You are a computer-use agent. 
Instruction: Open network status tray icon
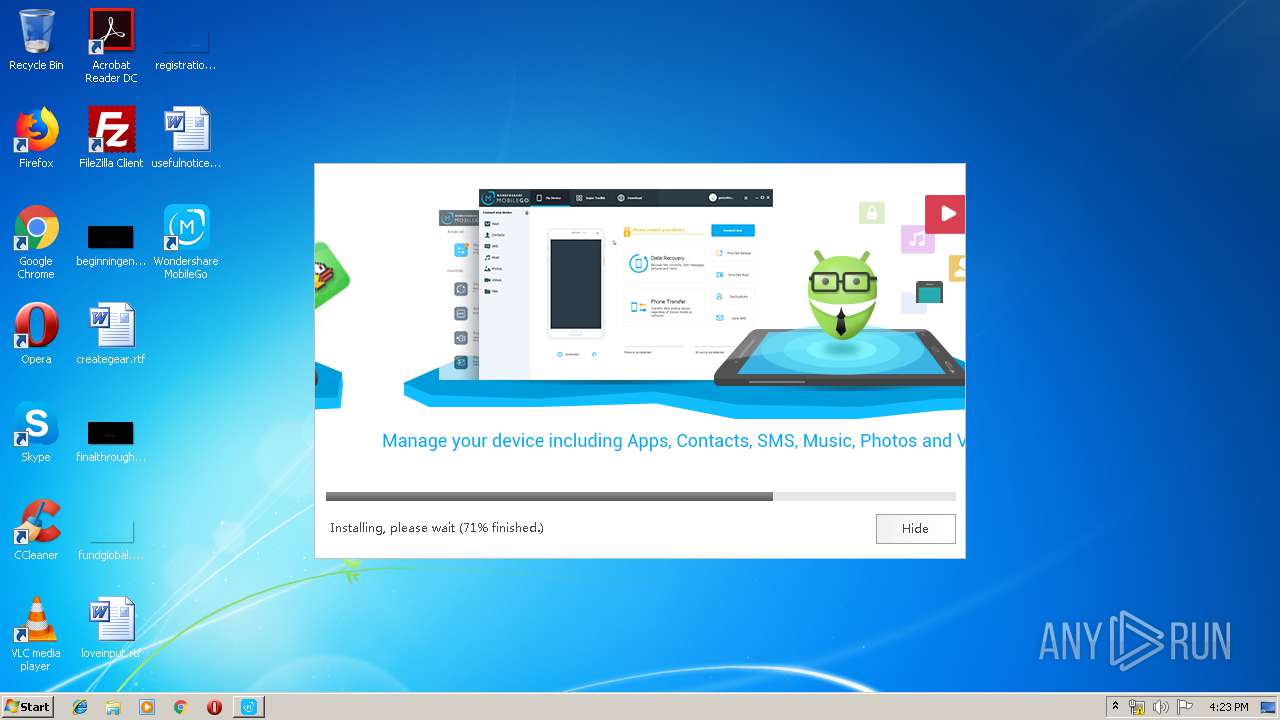click(x=1137, y=707)
